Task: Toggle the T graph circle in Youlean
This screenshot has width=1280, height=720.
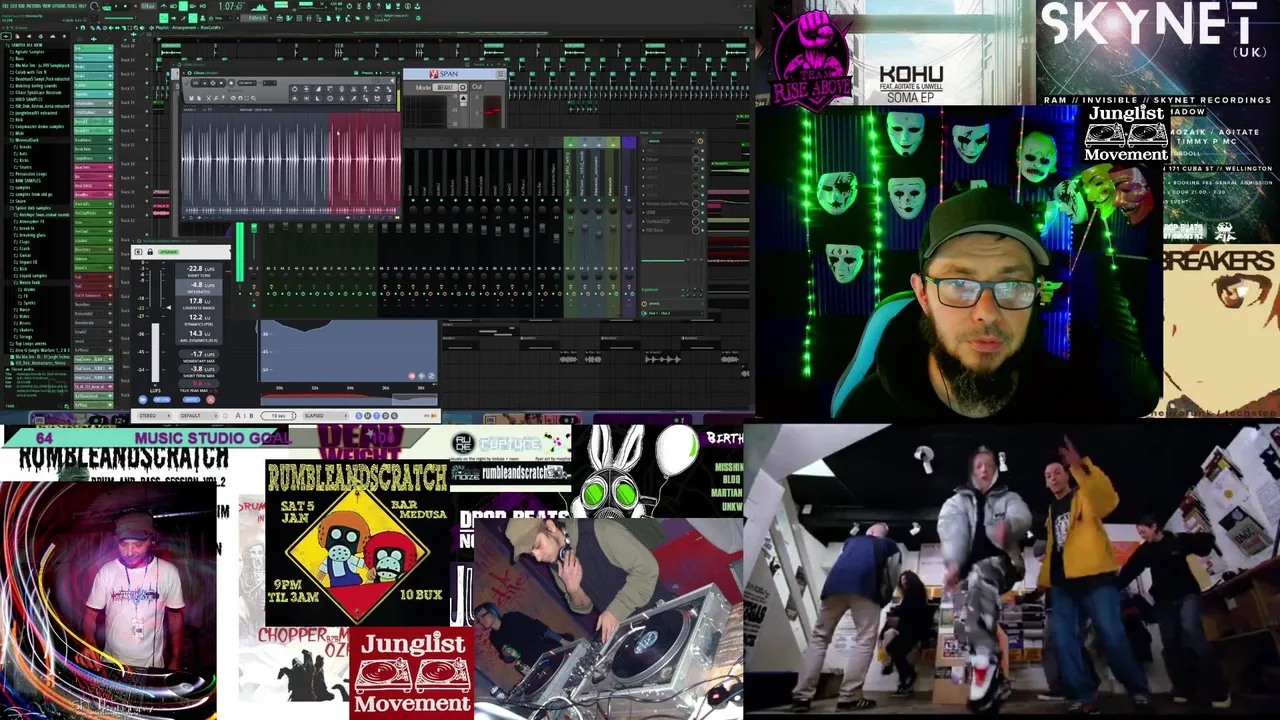Action: (x=376, y=416)
